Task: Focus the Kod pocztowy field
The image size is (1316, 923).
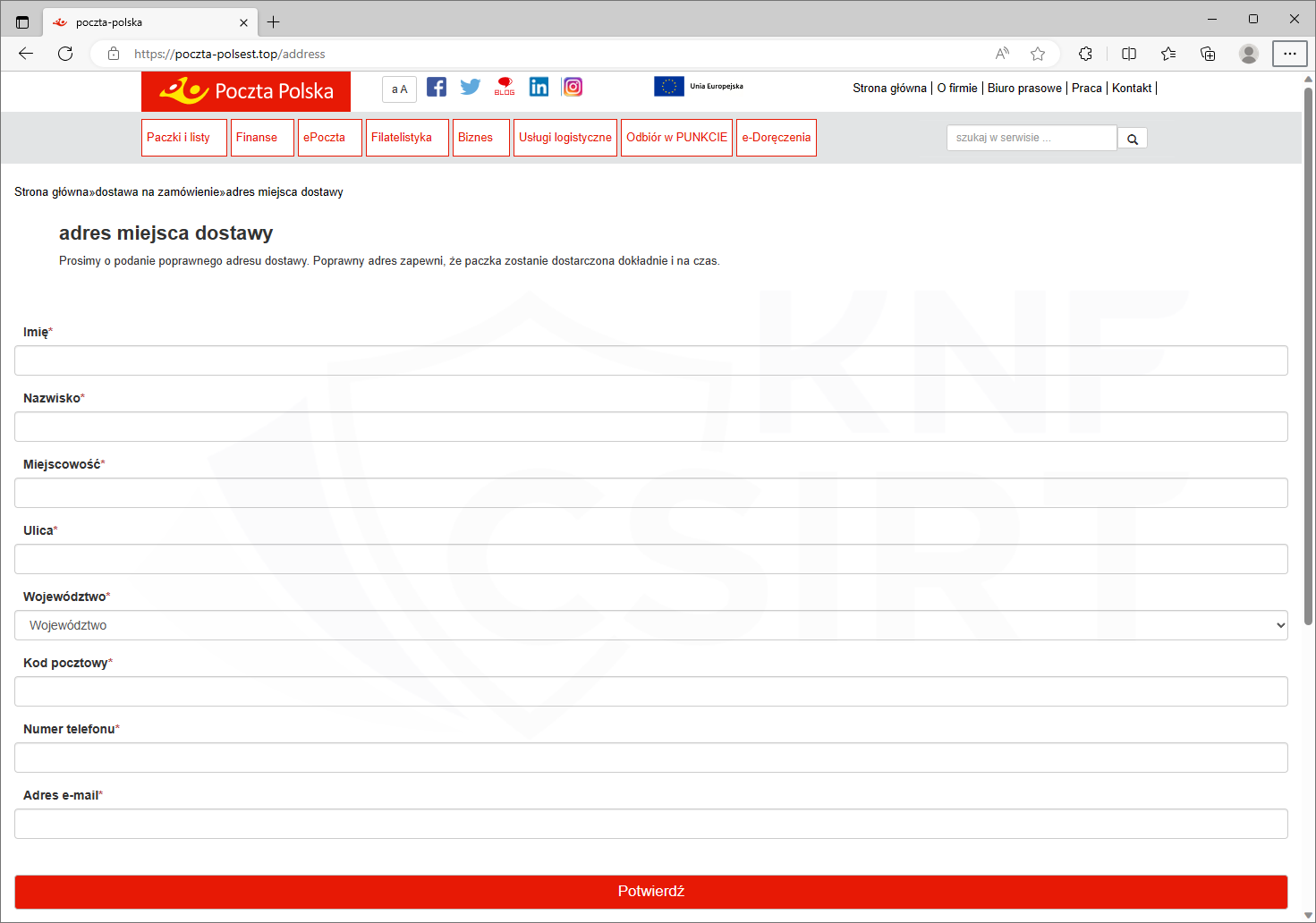Action: (650, 691)
